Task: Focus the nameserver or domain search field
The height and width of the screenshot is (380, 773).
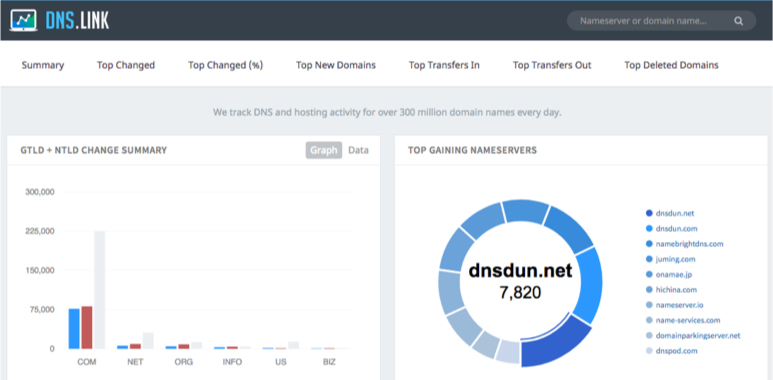Action: [x=661, y=21]
